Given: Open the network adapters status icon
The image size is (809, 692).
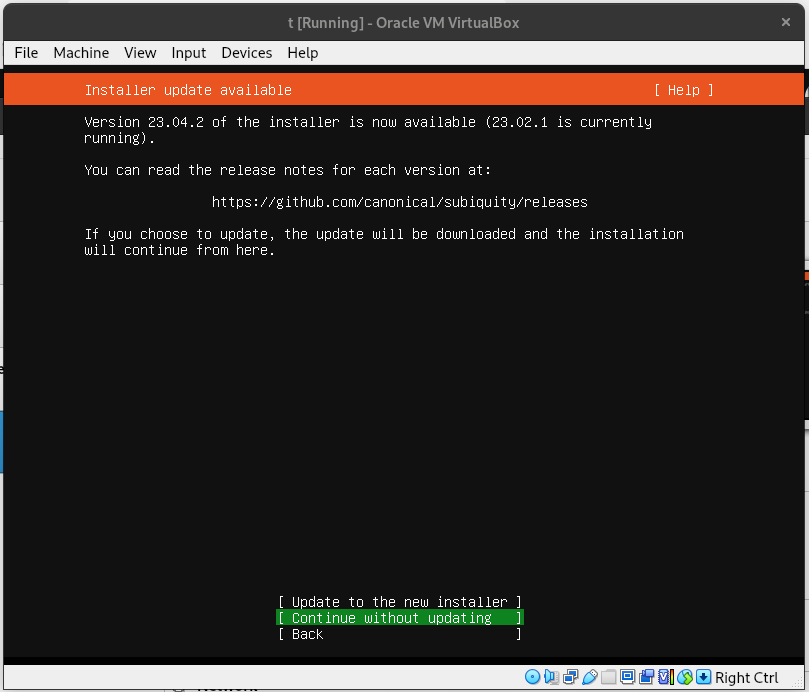Looking at the screenshot, I should [570, 678].
